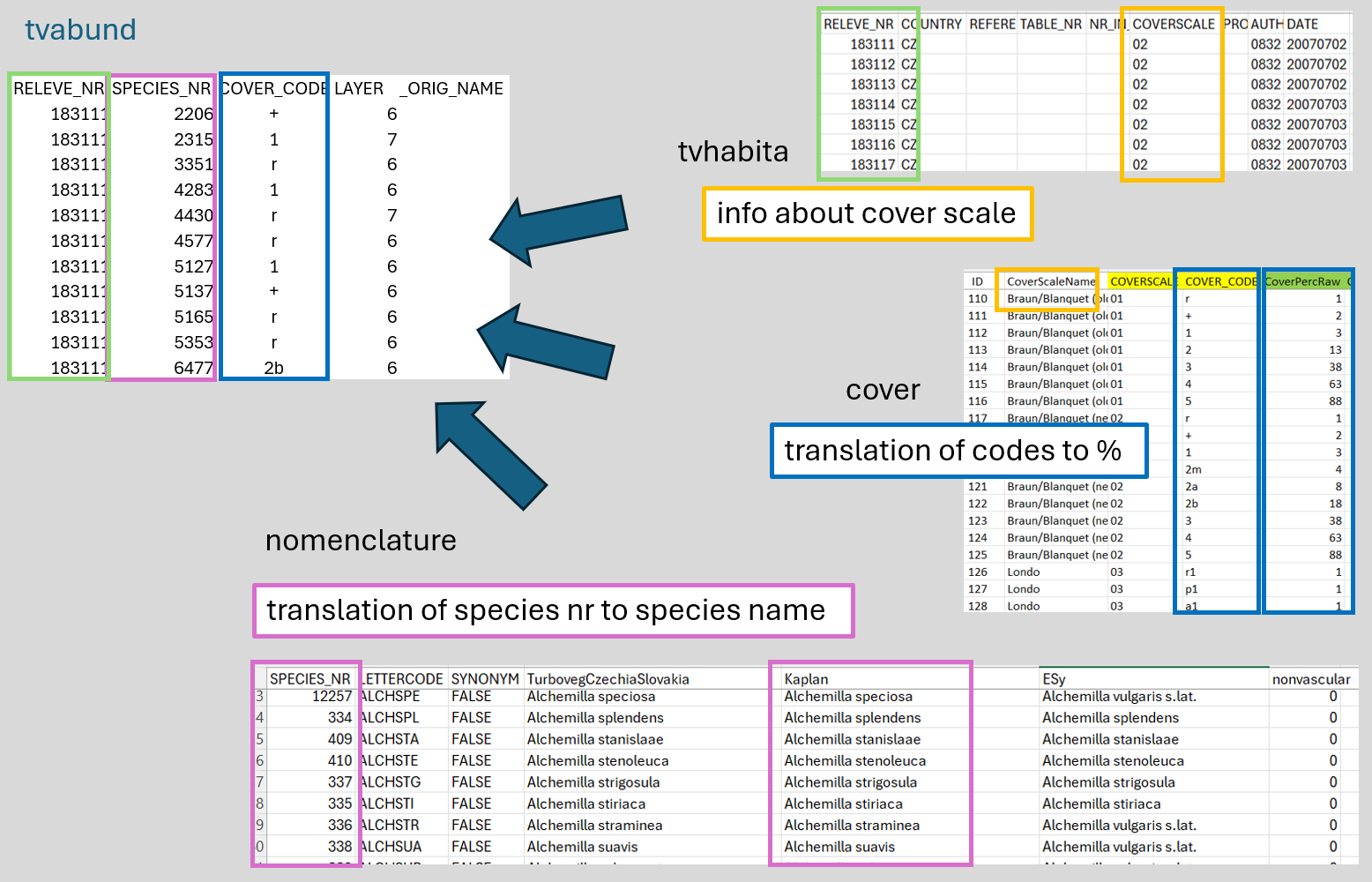Click the TurbovegCzechiaSlovakia column header

(x=608, y=679)
